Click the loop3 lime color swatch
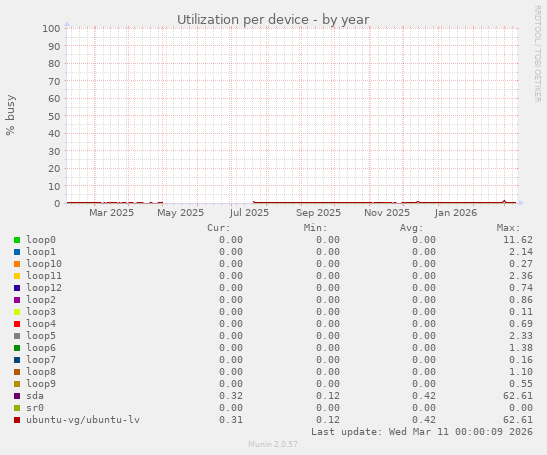Screen dimensions: 547x455 click(x=17, y=312)
